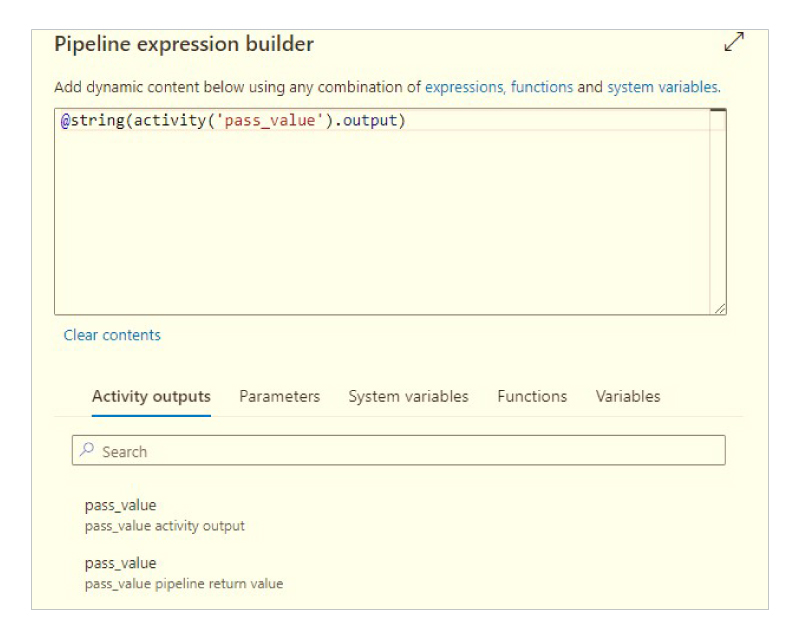Image resolution: width=800 pixels, height=638 pixels.
Task: Click the Pipeline expression builder title
Action: (184, 44)
